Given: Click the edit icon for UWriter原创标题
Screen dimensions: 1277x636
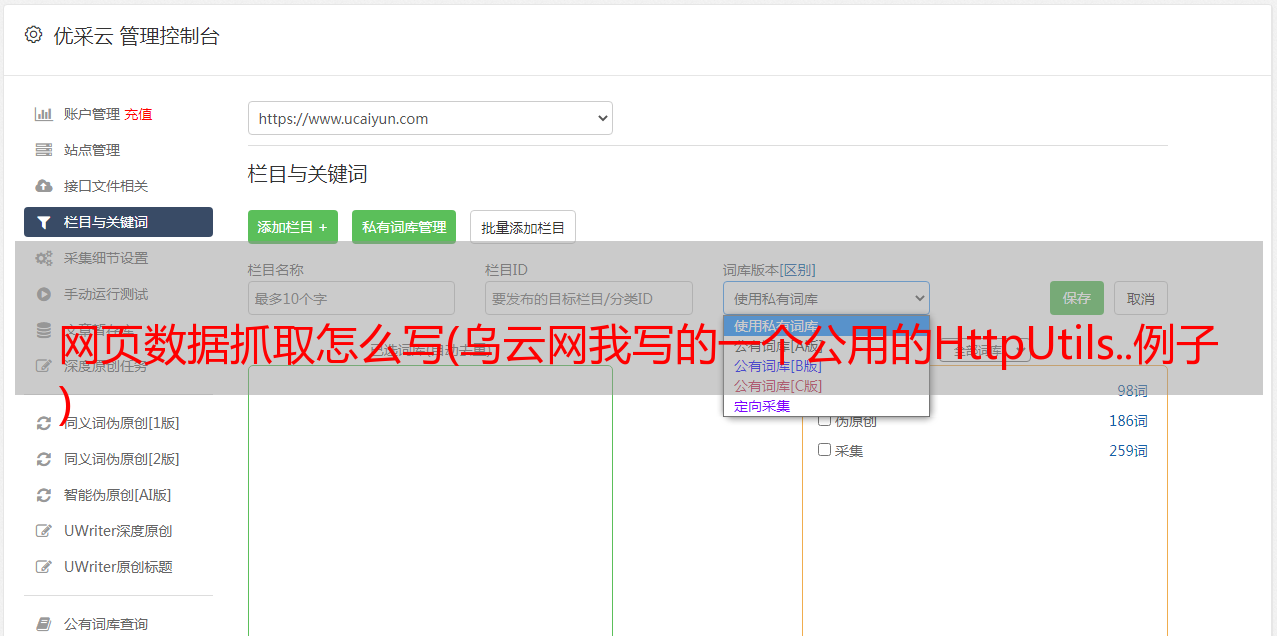Looking at the screenshot, I should [x=44, y=567].
